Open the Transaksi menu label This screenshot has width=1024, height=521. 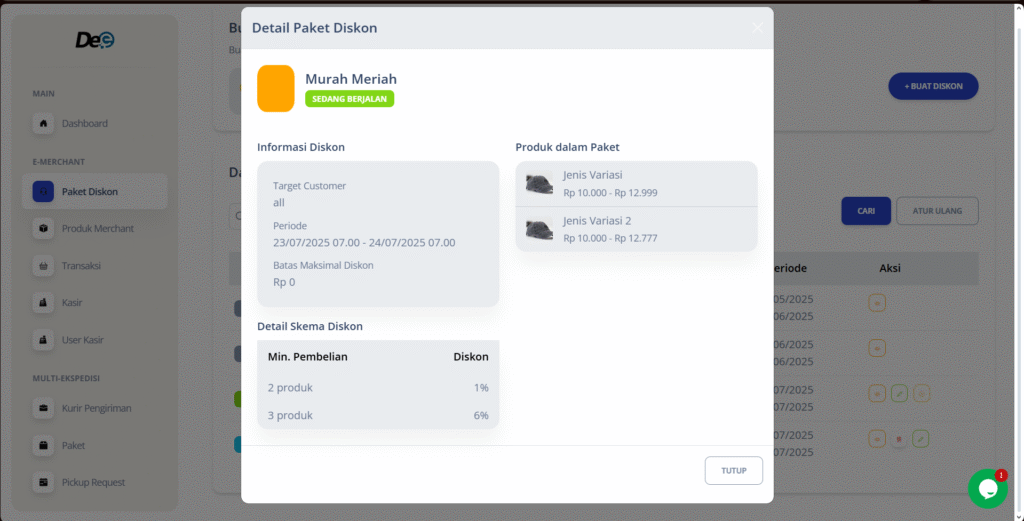click(81, 266)
